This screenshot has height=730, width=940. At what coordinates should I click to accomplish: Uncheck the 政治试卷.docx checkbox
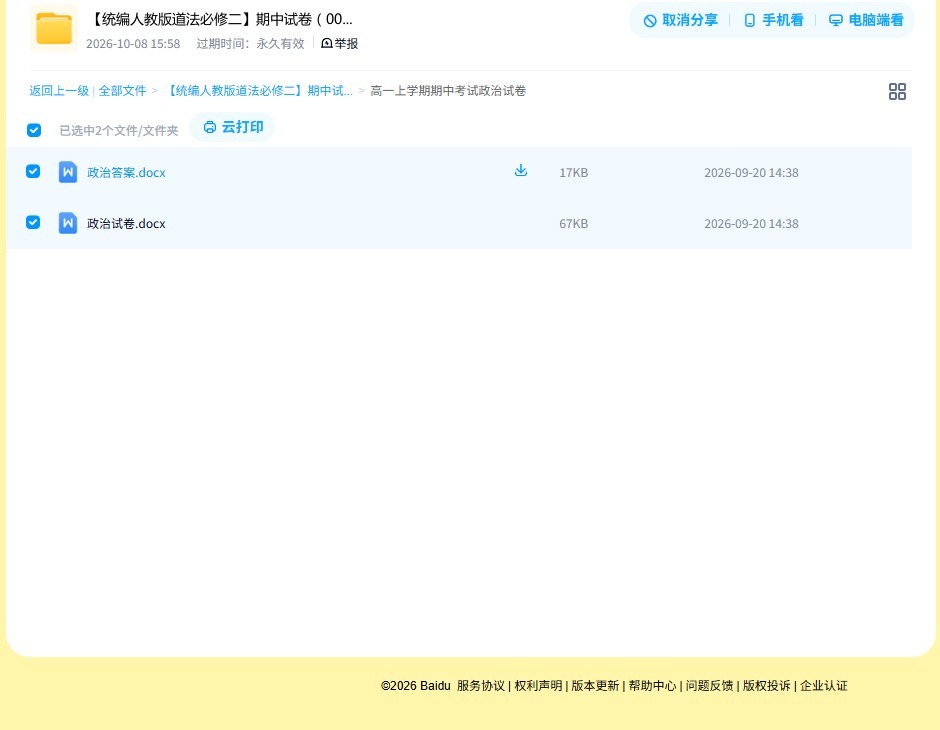coord(33,222)
